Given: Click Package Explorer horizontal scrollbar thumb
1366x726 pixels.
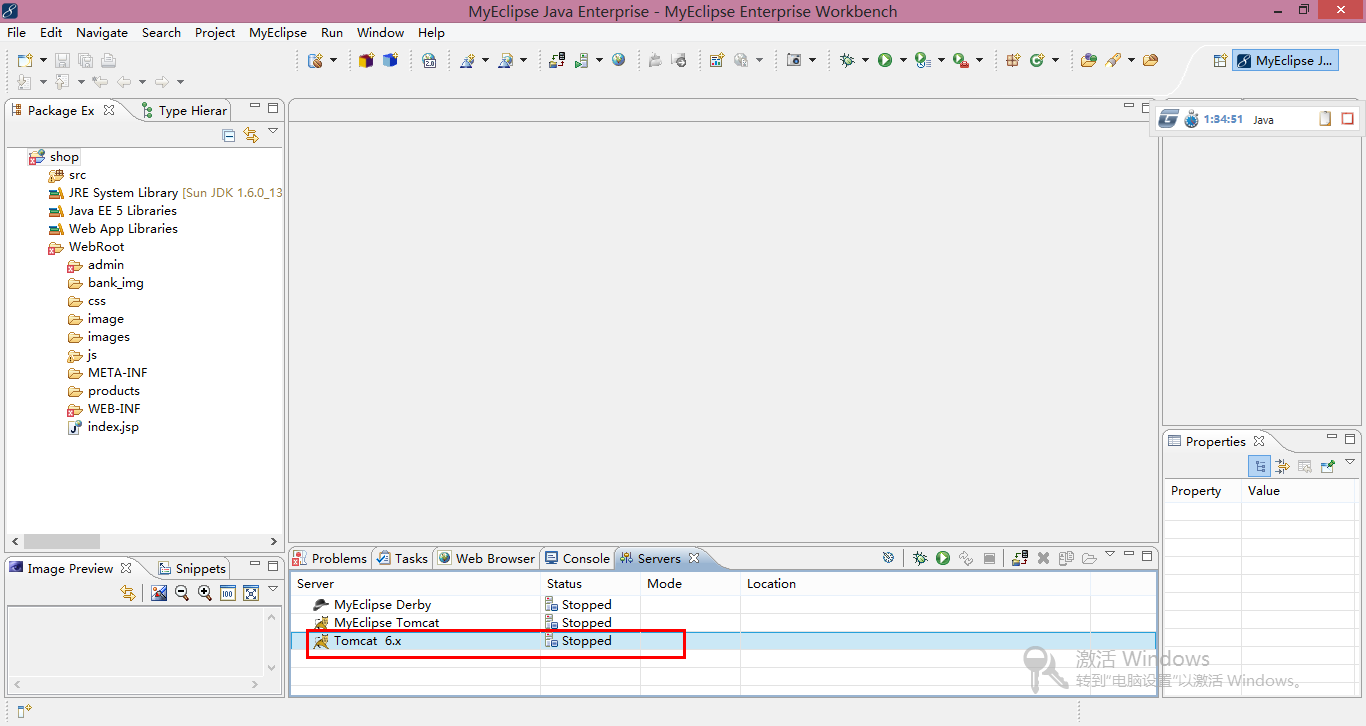Looking at the screenshot, I should [x=62, y=541].
